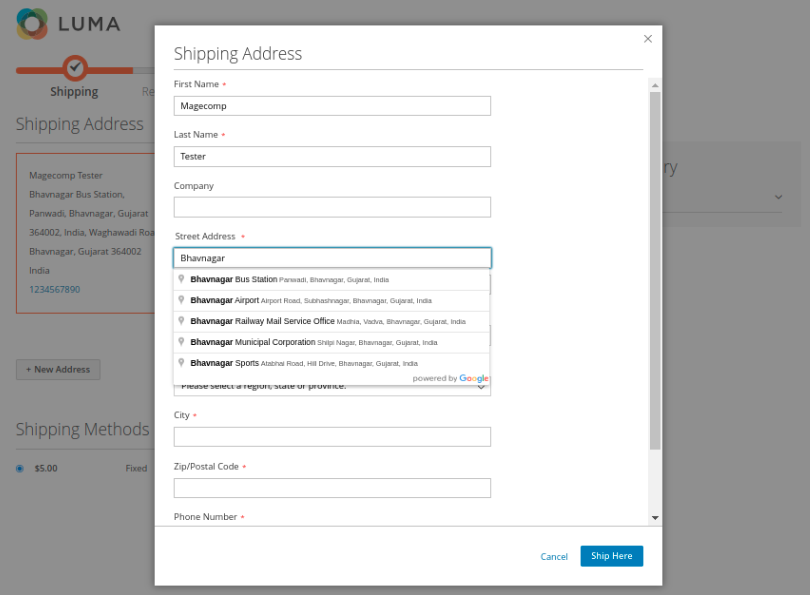Choose Bhavnagar Municipal Corporation suggestion
This screenshot has width=810, height=595.
pos(332,342)
